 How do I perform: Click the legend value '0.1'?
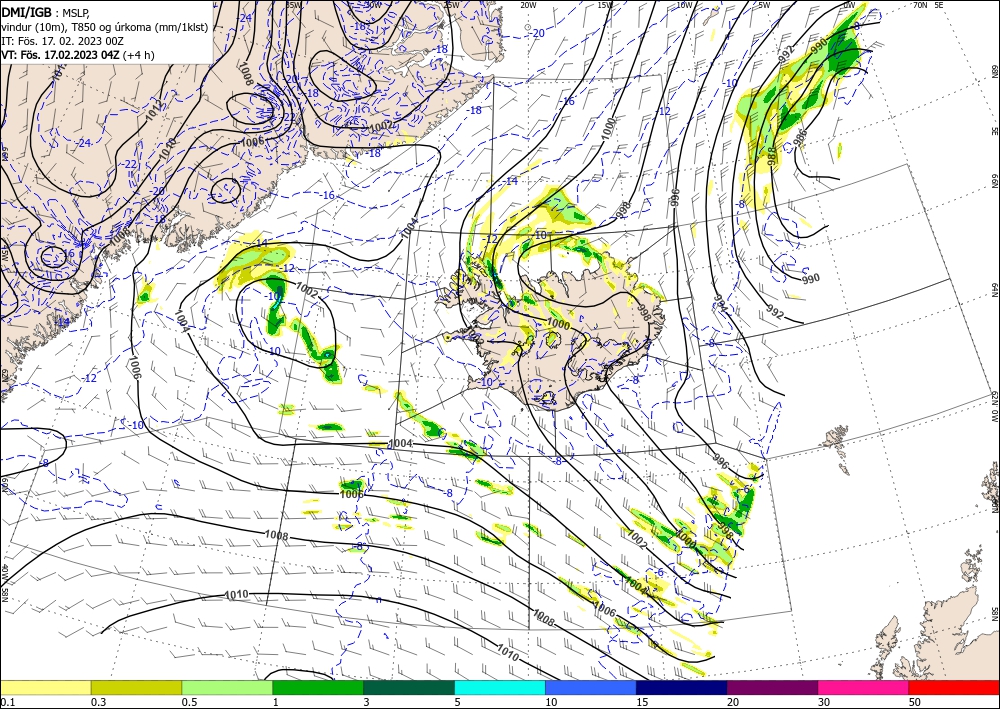(x=6, y=702)
